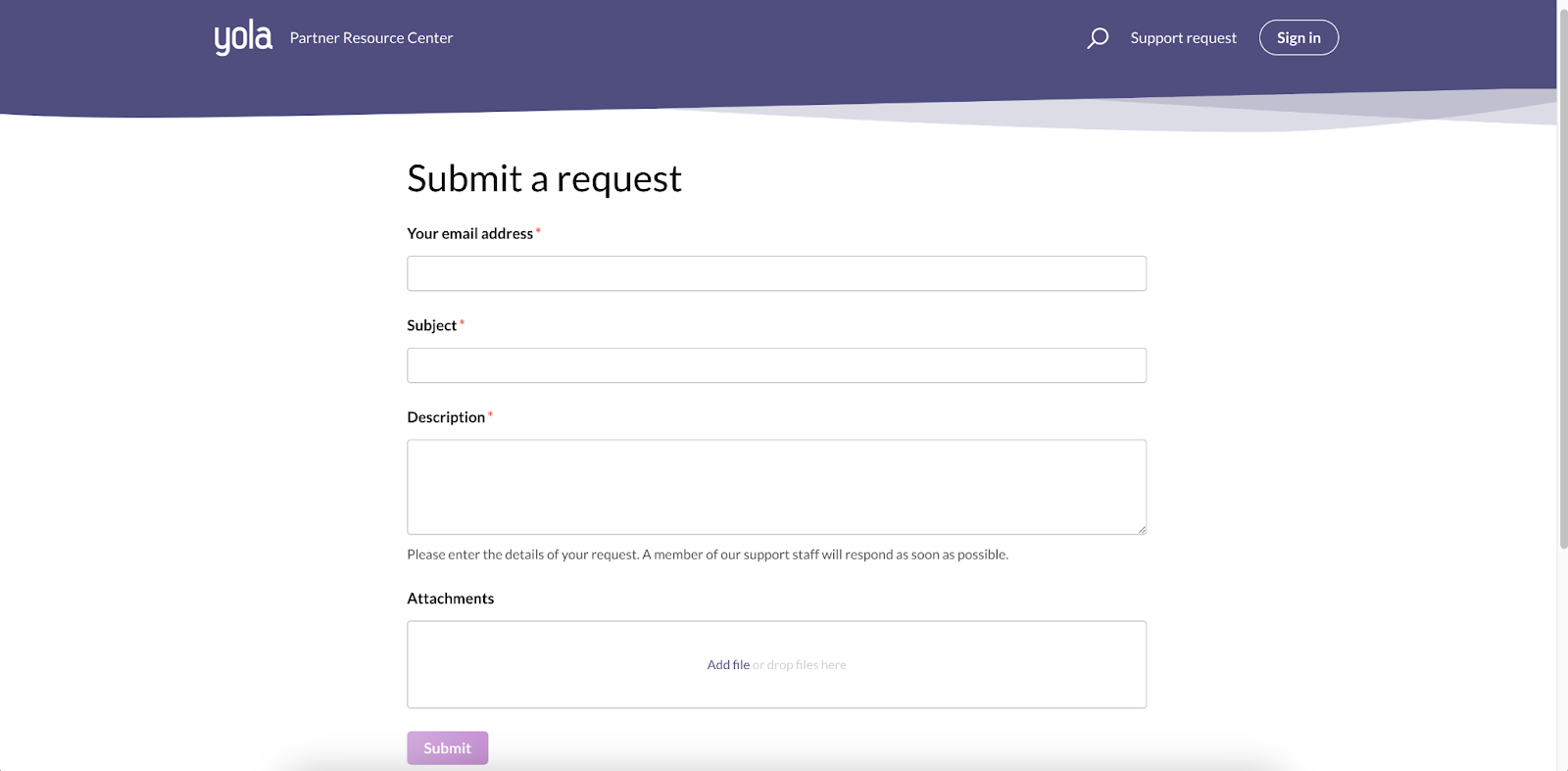
Task: Open the Partner Resource Center home link
Action: tap(371, 38)
